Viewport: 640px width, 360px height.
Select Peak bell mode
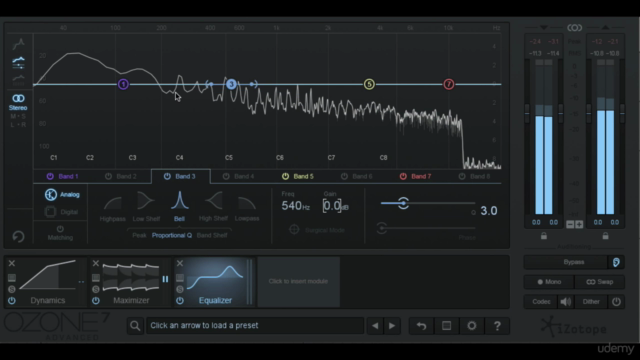tap(139, 236)
